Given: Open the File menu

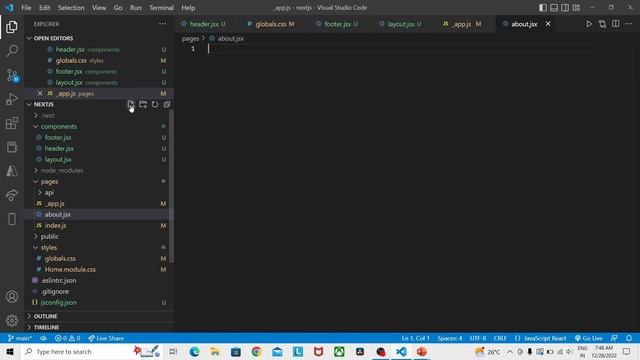Looking at the screenshot, I should (26, 8).
